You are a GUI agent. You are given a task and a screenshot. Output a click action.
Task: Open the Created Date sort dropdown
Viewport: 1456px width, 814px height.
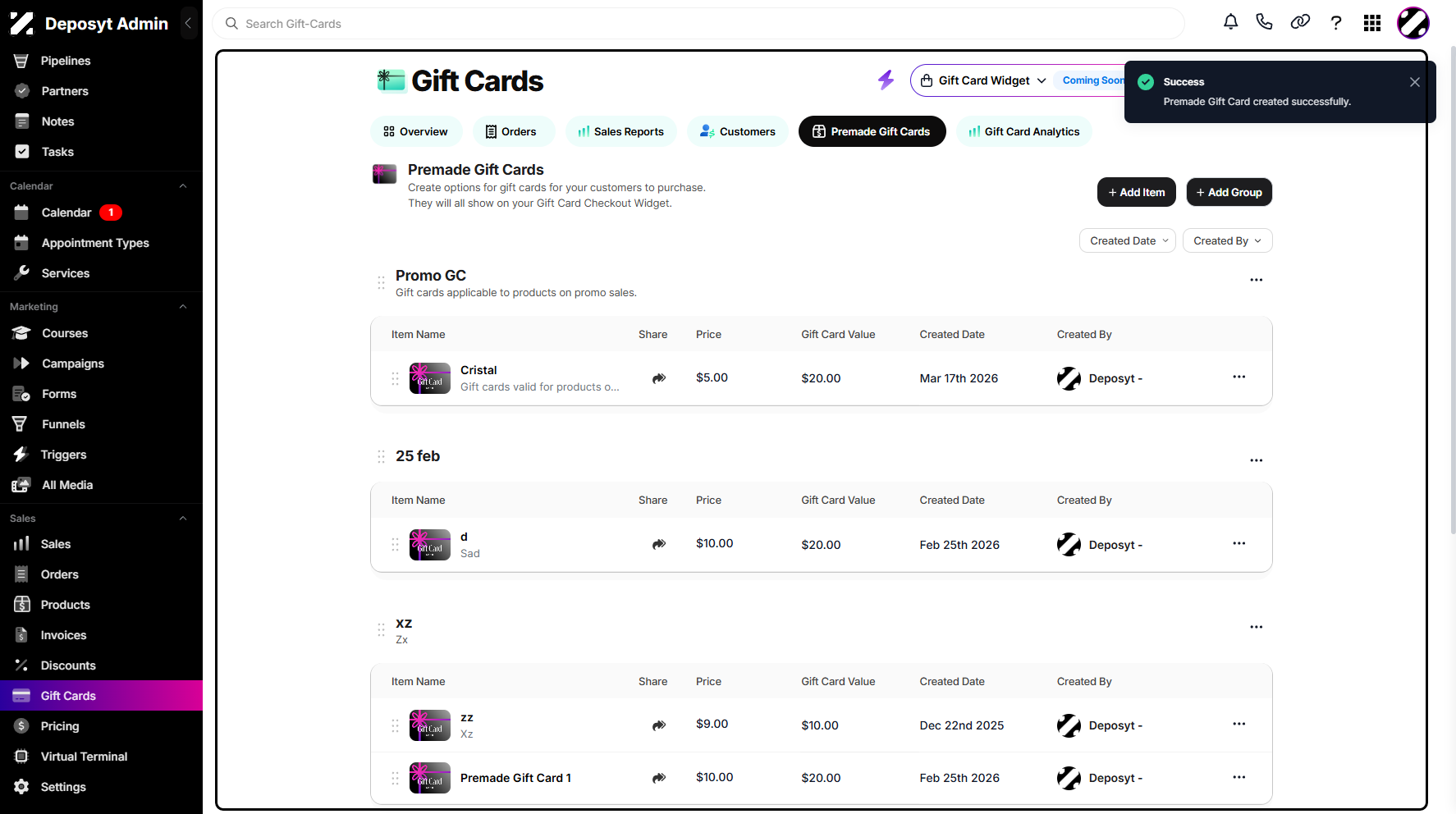coord(1128,240)
